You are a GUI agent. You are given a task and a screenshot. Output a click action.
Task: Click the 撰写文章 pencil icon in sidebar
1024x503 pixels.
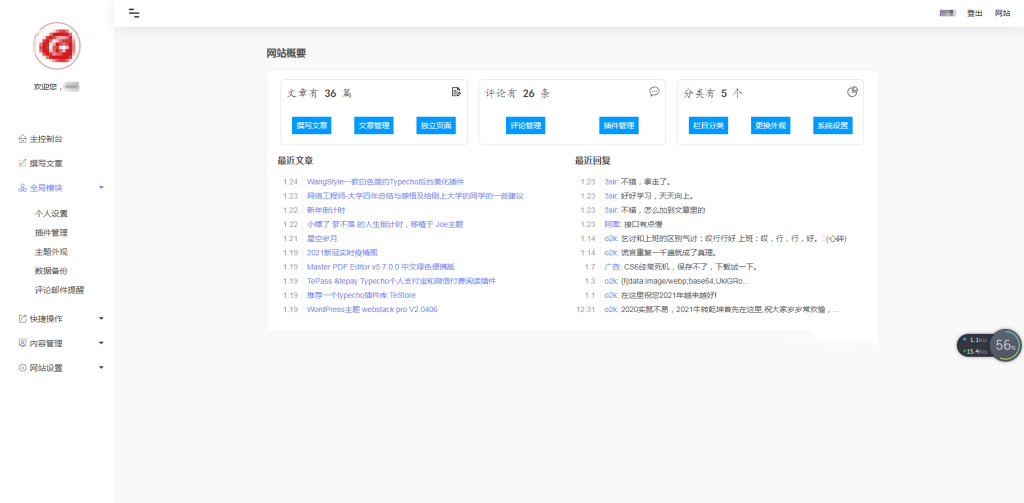(x=23, y=163)
